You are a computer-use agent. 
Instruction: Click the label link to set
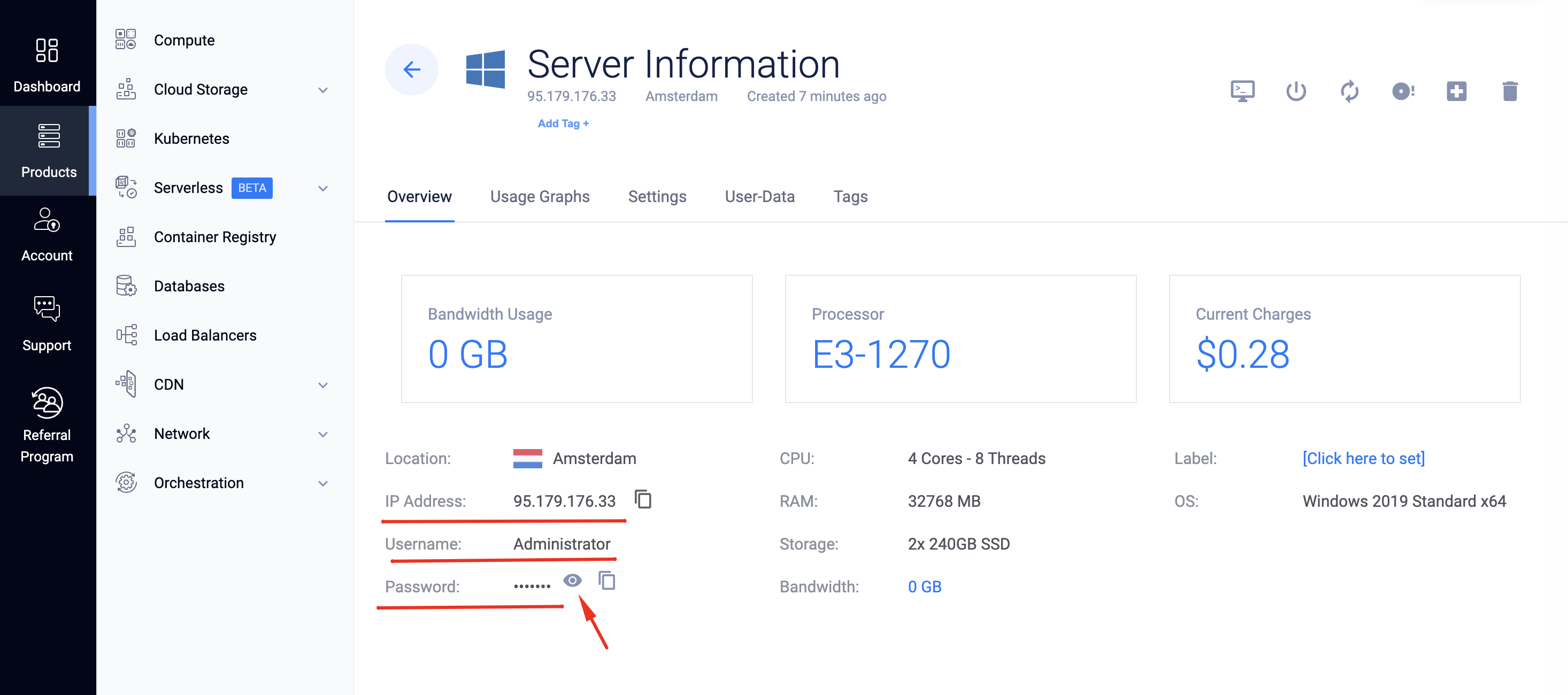pos(1363,458)
